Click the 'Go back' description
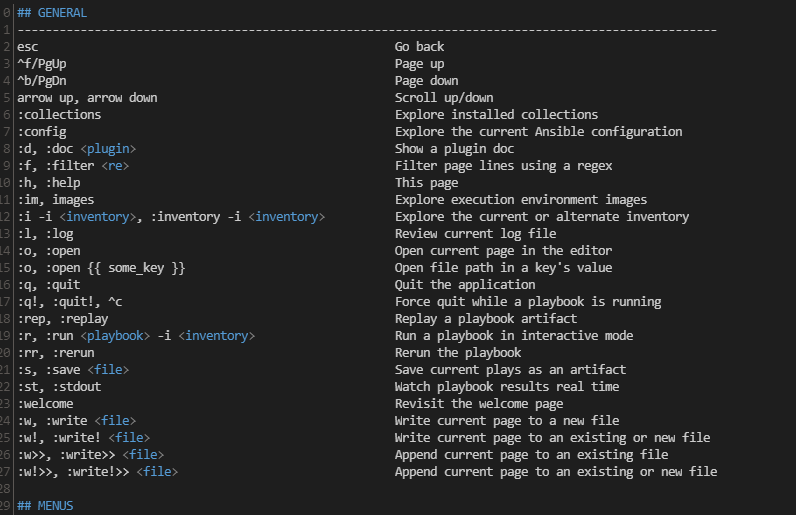796x515 pixels. (419, 47)
